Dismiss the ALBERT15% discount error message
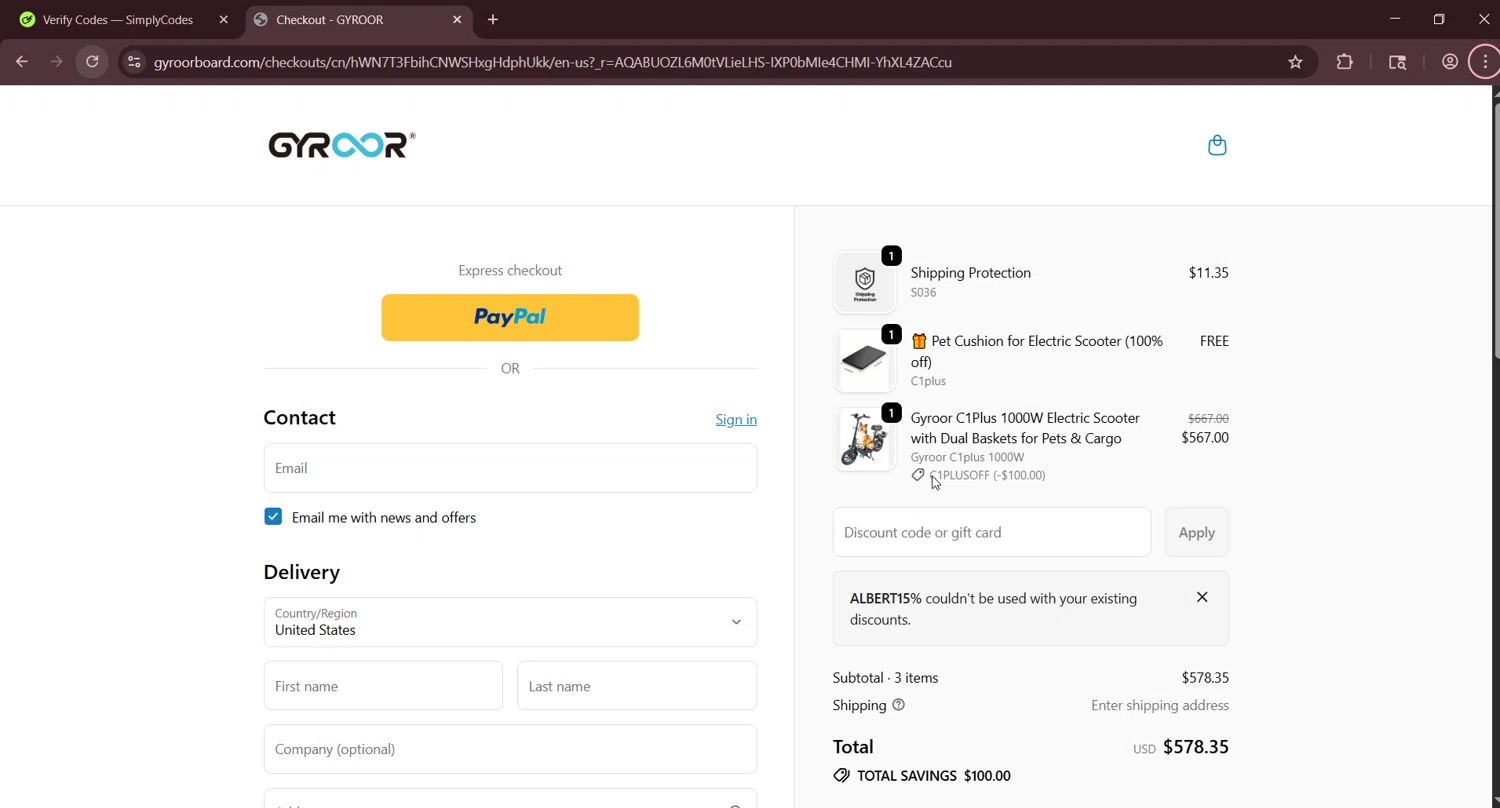This screenshot has width=1500, height=808. tap(1202, 597)
